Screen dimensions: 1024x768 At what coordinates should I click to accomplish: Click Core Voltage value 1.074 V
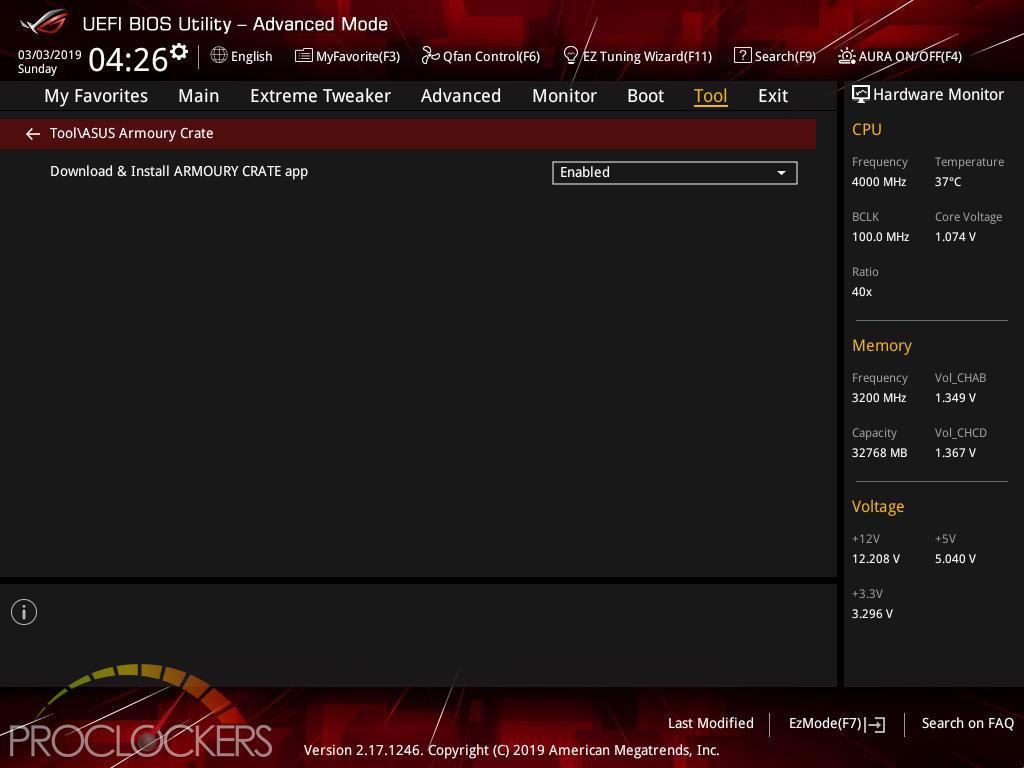tap(955, 236)
